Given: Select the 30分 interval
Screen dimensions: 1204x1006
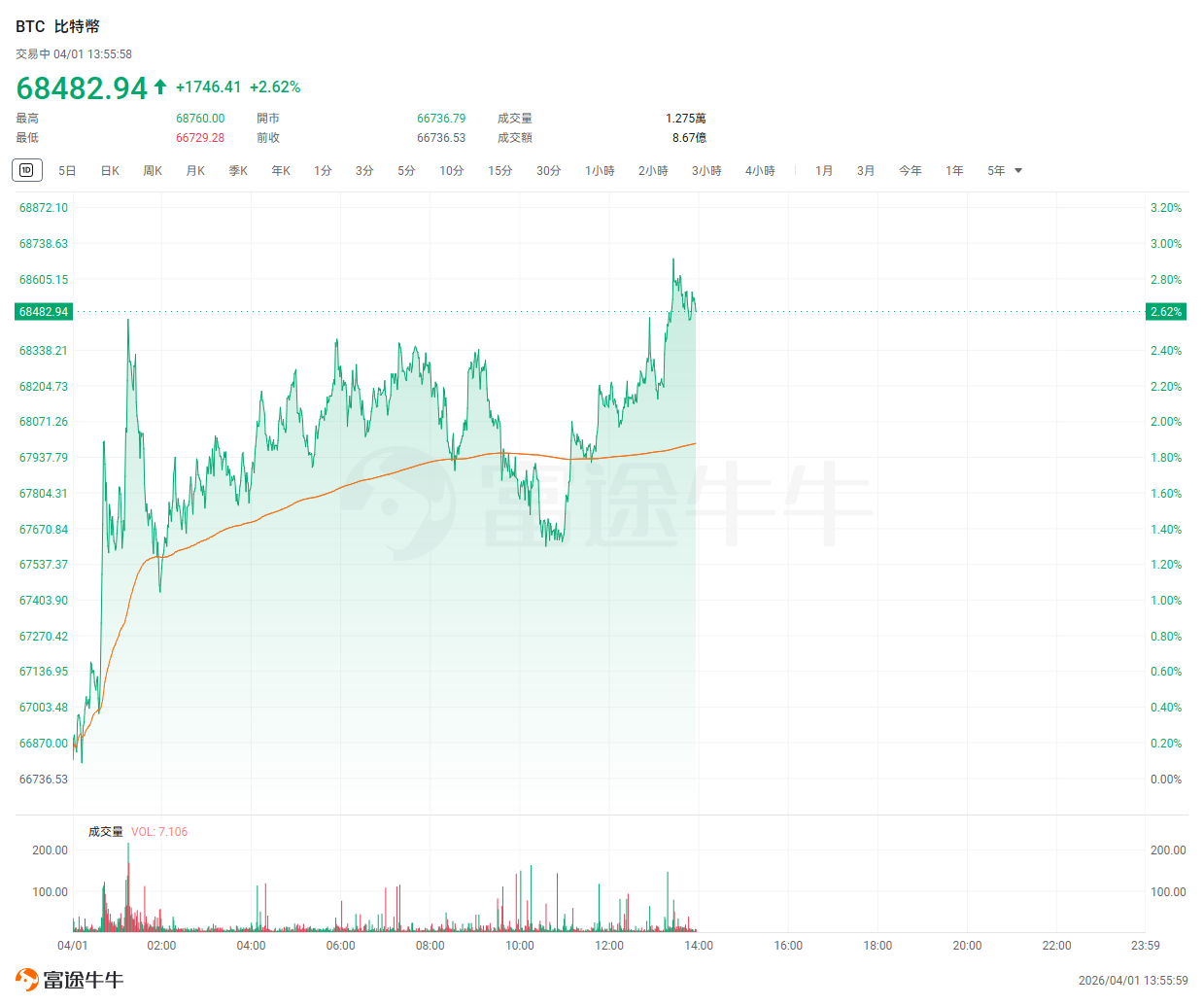Looking at the screenshot, I should coord(548,171).
